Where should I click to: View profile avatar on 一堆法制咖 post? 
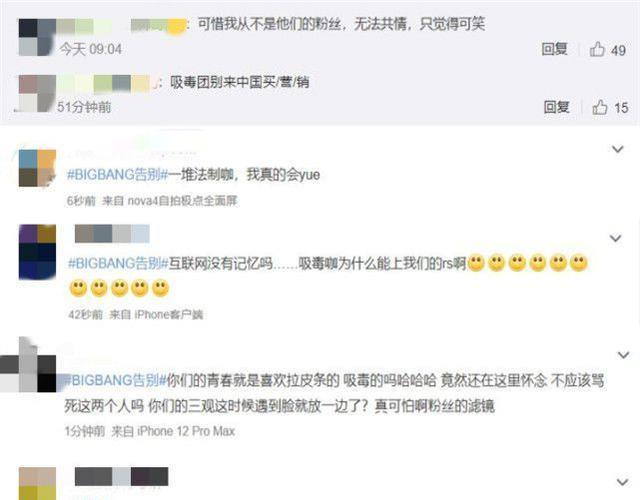click(37, 169)
